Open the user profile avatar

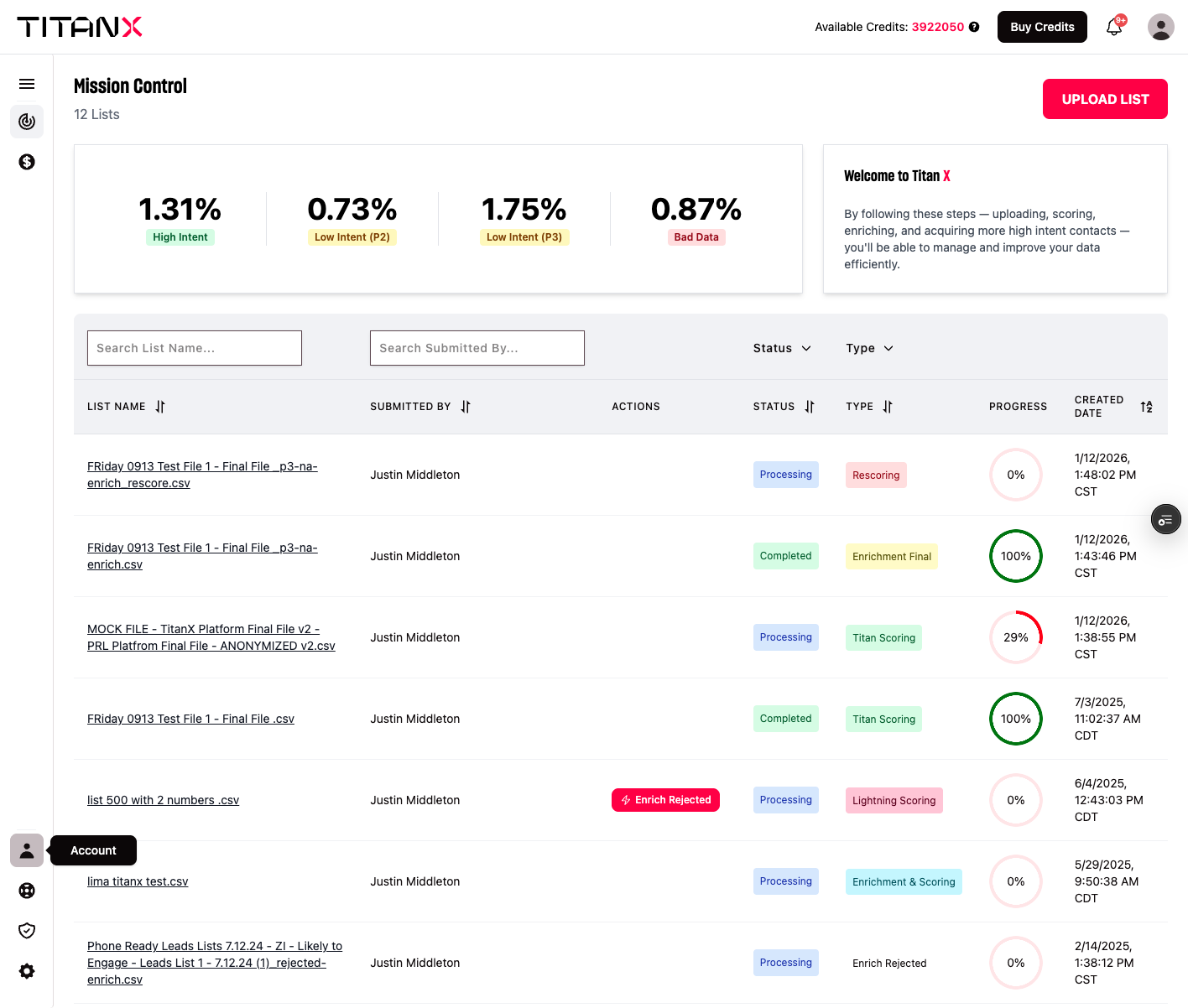pyautogui.click(x=1161, y=27)
